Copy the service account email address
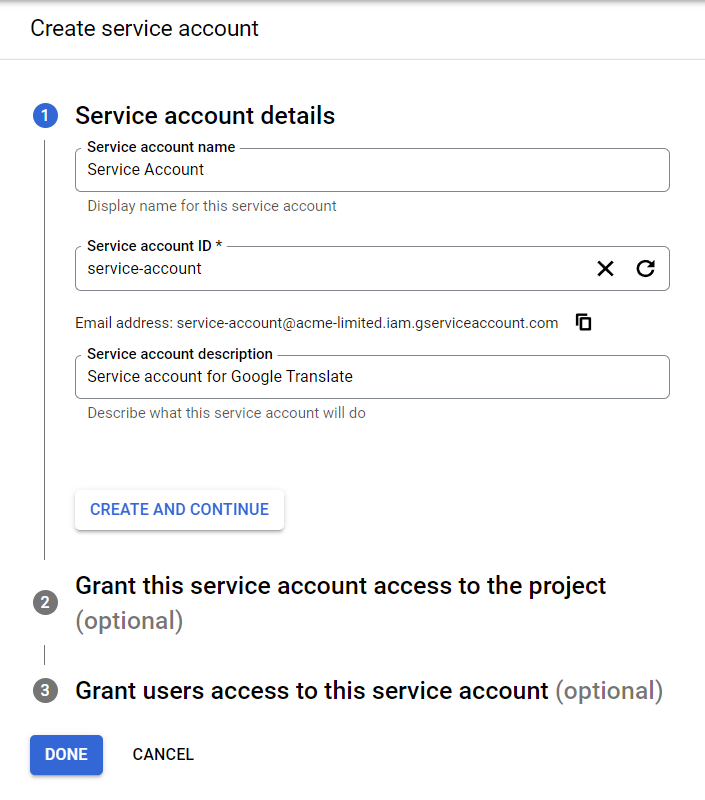Image resolution: width=705 pixels, height=800 pixels. click(x=584, y=322)
